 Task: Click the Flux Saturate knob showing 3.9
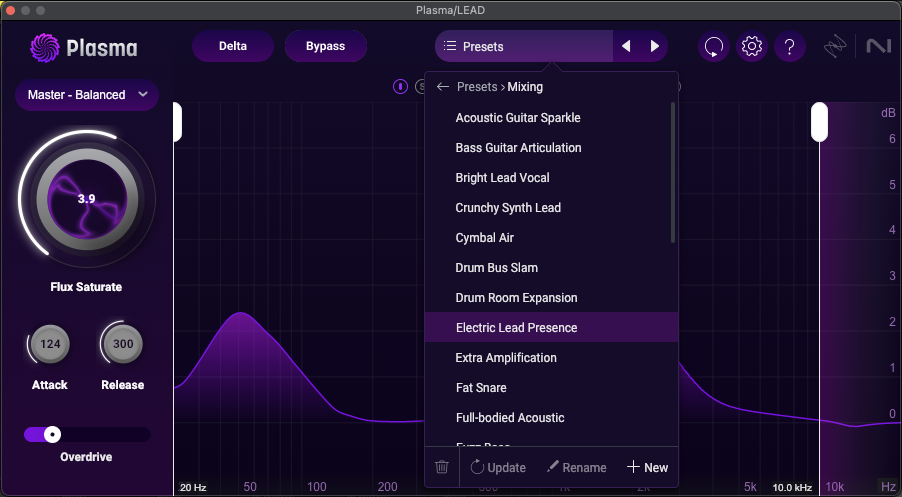click(x=87, y=199)
